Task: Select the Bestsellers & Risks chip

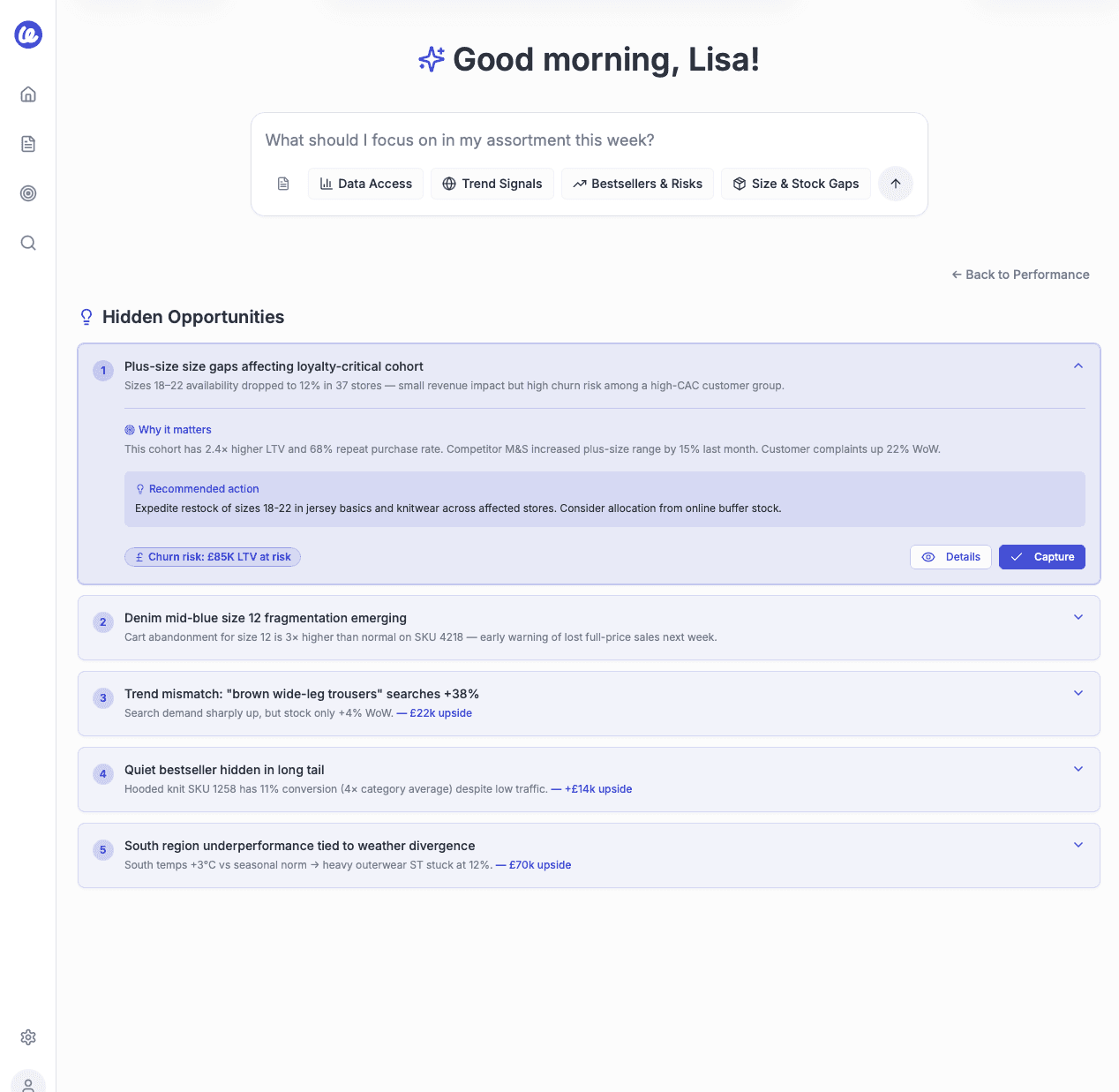Action: [x=637, y=184]
